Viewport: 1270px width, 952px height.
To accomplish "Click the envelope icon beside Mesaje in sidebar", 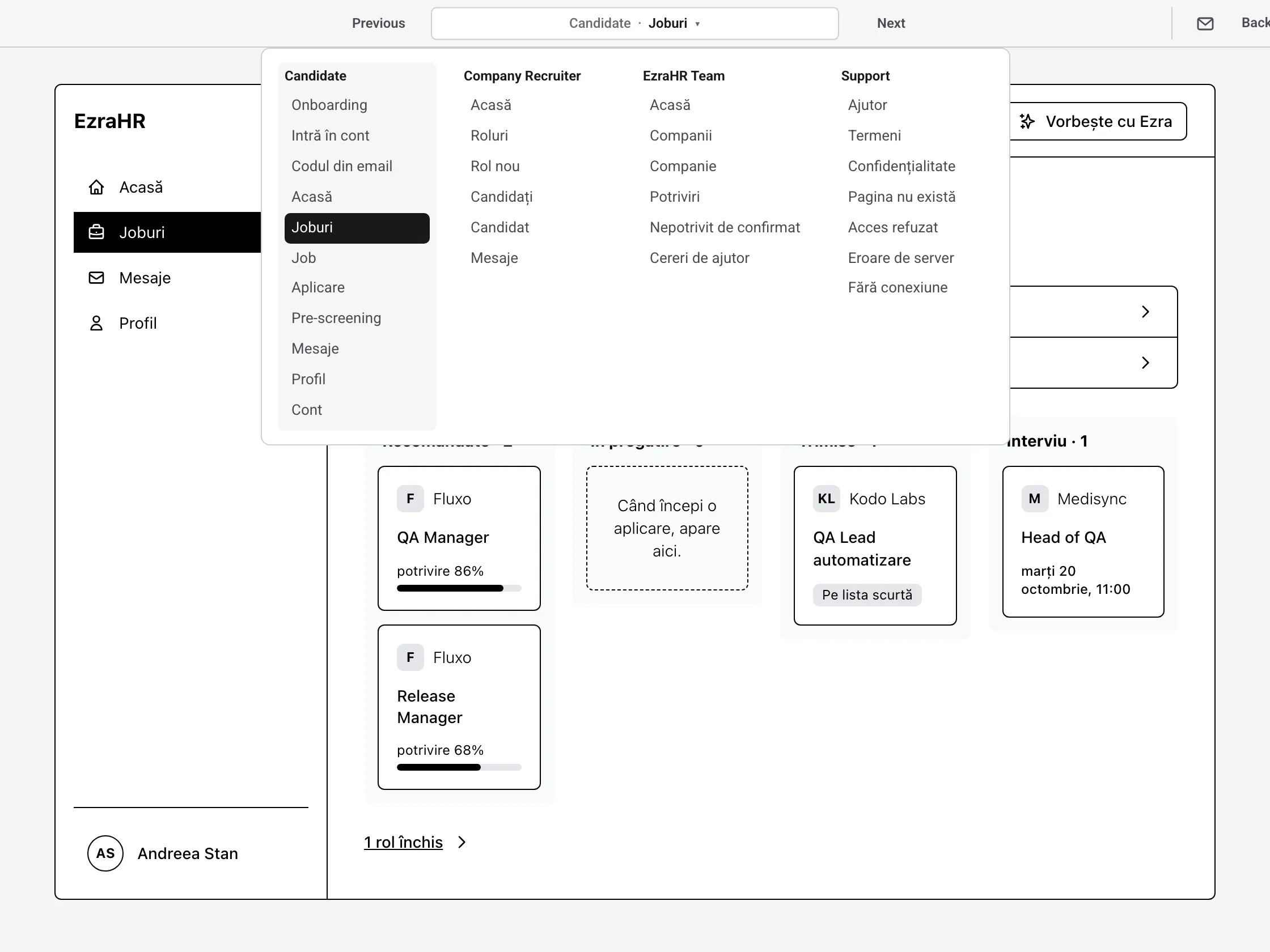I will point(96,278).
